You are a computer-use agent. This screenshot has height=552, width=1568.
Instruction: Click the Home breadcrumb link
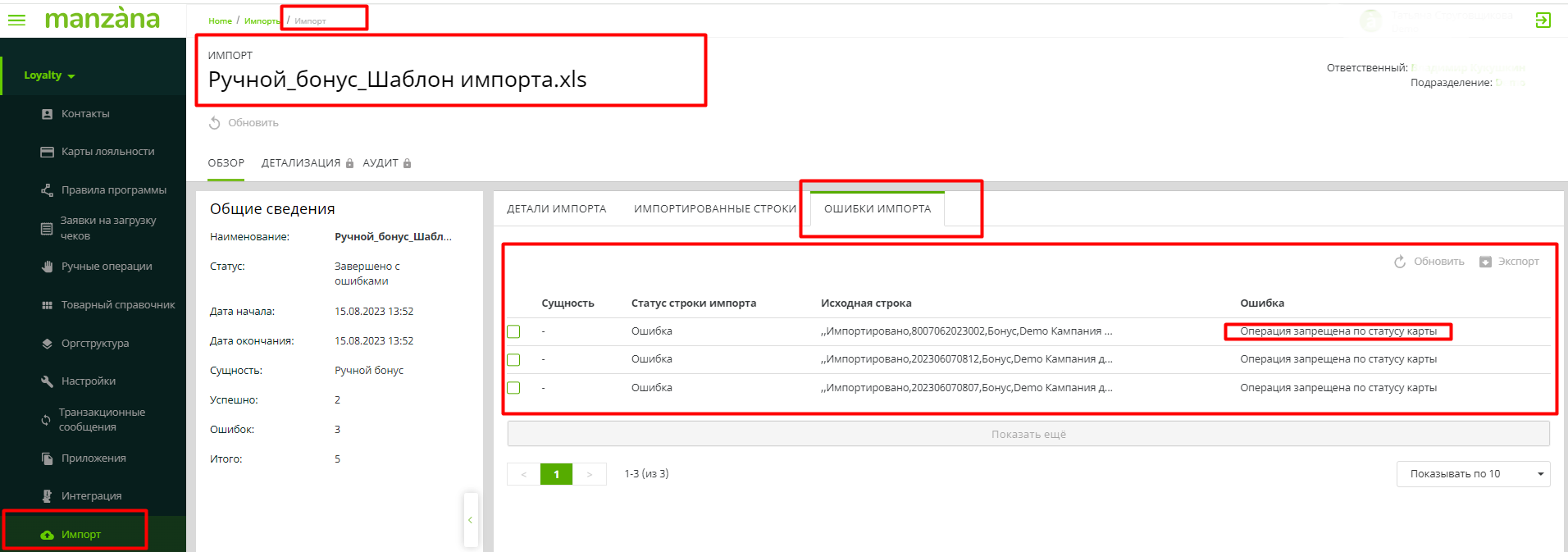click(x=220, y=21)
